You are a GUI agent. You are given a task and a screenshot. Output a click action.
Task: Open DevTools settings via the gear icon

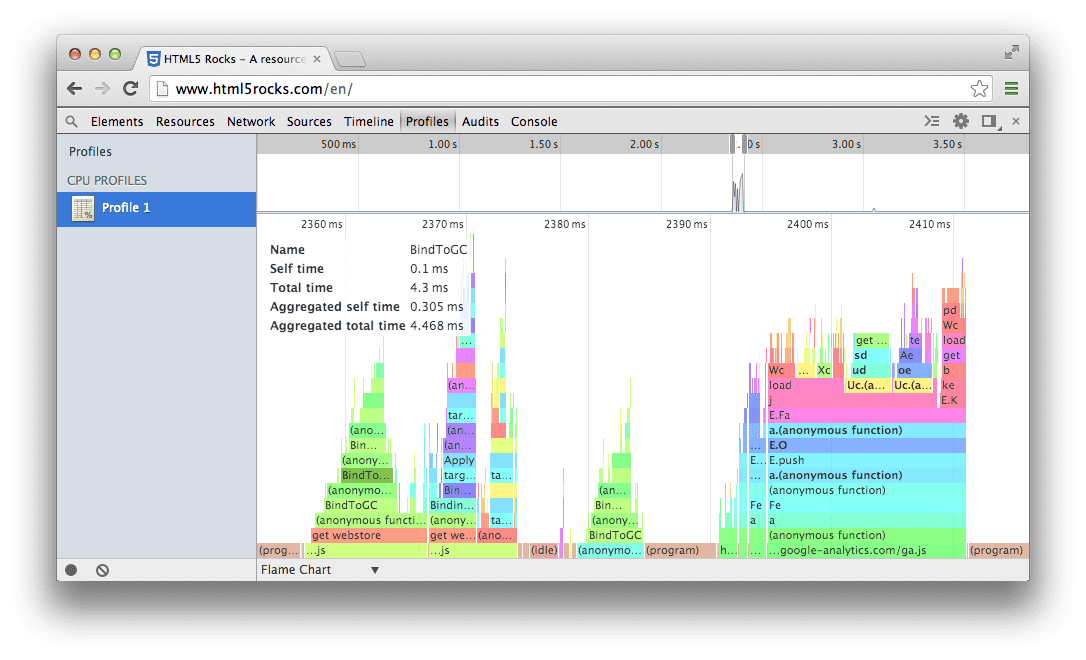coord(960,120)
